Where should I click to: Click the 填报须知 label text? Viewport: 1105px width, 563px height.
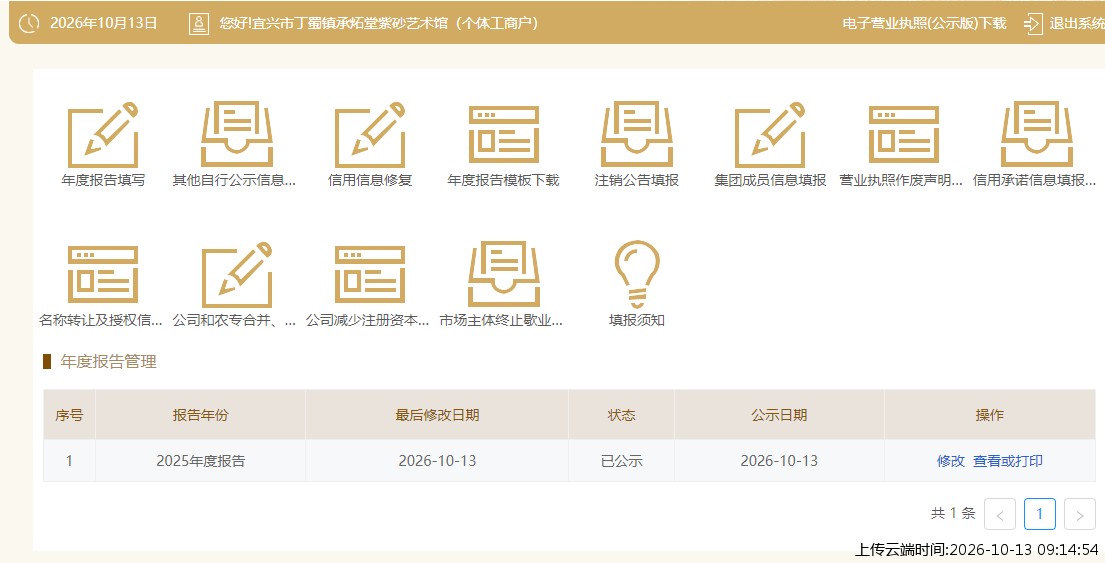click(637, 320)
